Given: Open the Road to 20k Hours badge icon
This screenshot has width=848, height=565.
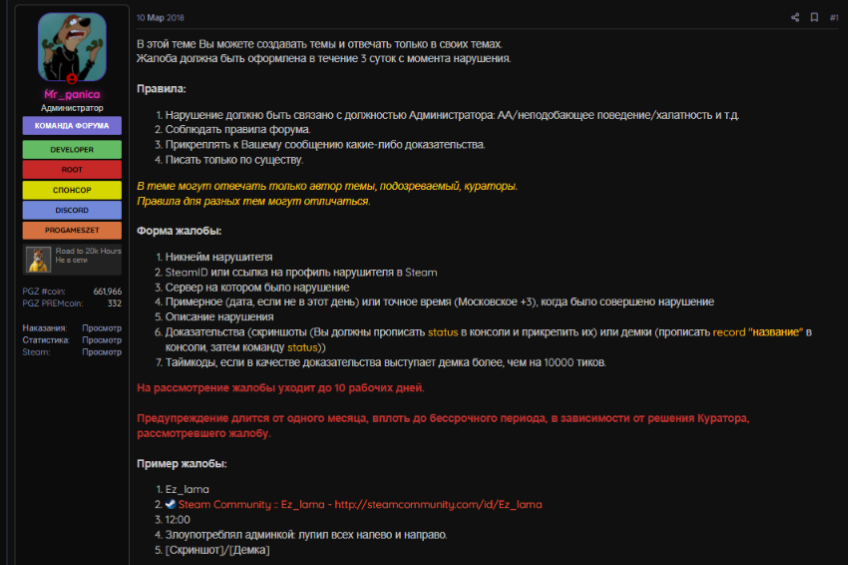Looking at the screenshot, I should [x=39, y=260].
